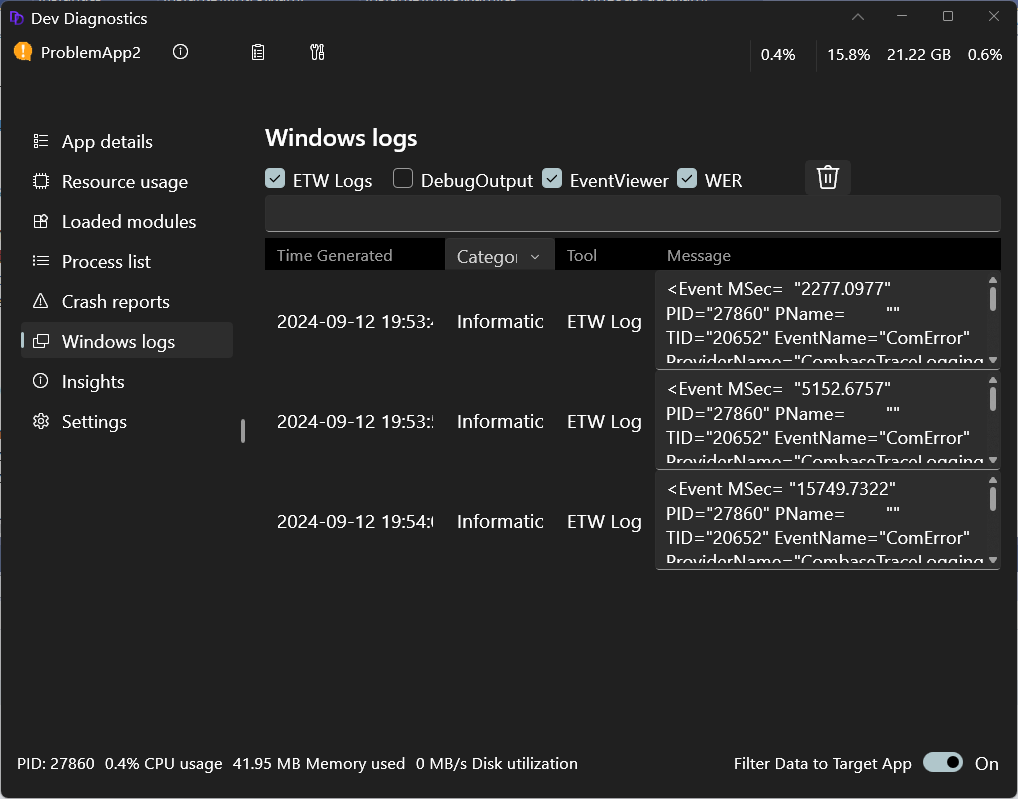Image resolution: width=1018 pixels, height=799 pixels.
Task: Click the ProblemApp2 app name
Action: click(91, 53)
